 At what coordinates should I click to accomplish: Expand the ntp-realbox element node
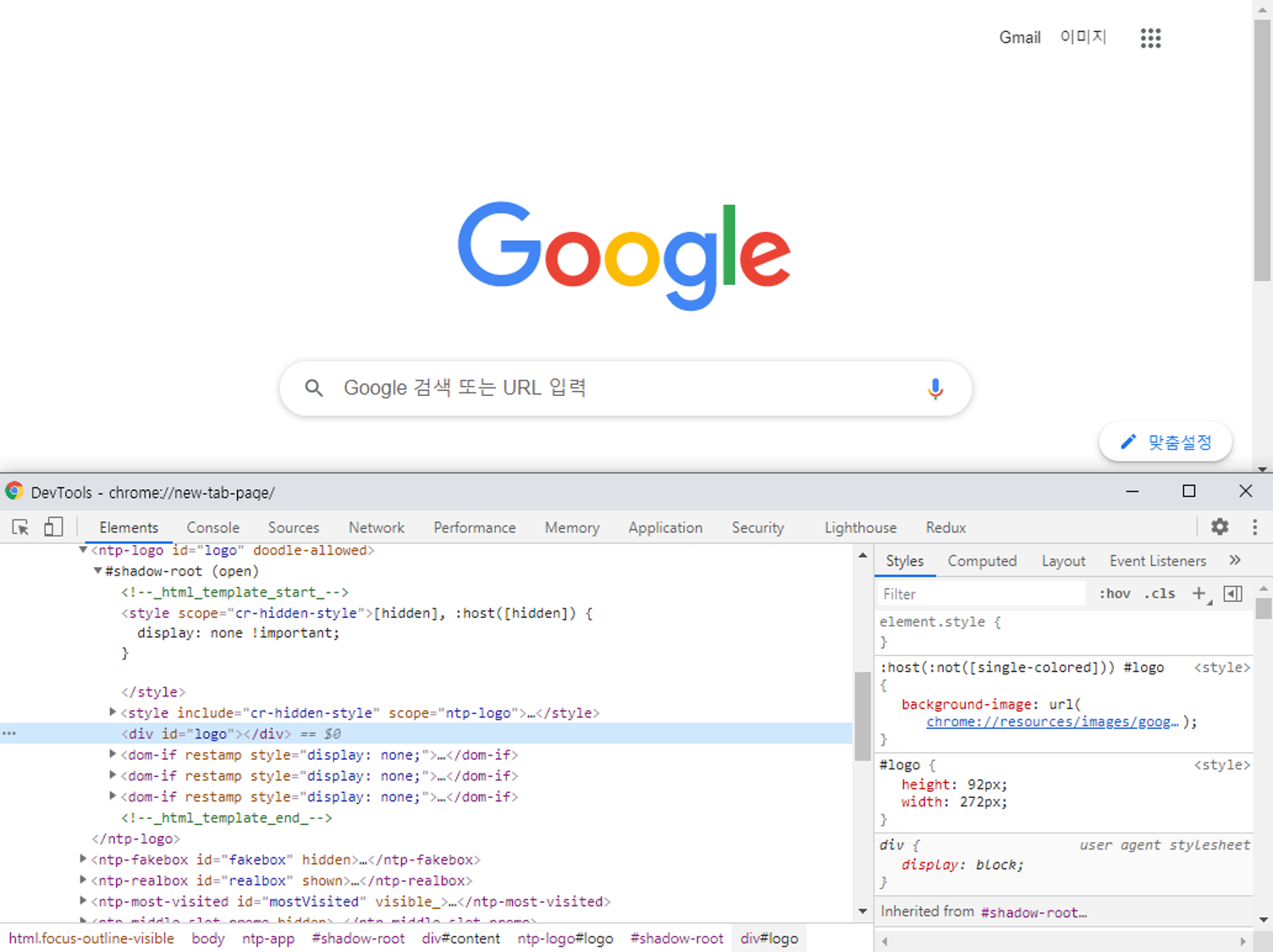click(x=83, y=880)
